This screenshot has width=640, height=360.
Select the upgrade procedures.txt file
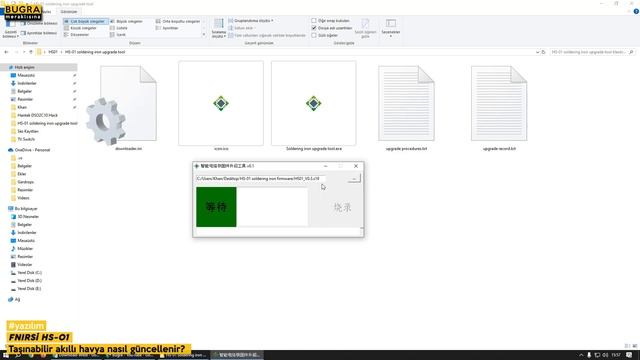406,103
